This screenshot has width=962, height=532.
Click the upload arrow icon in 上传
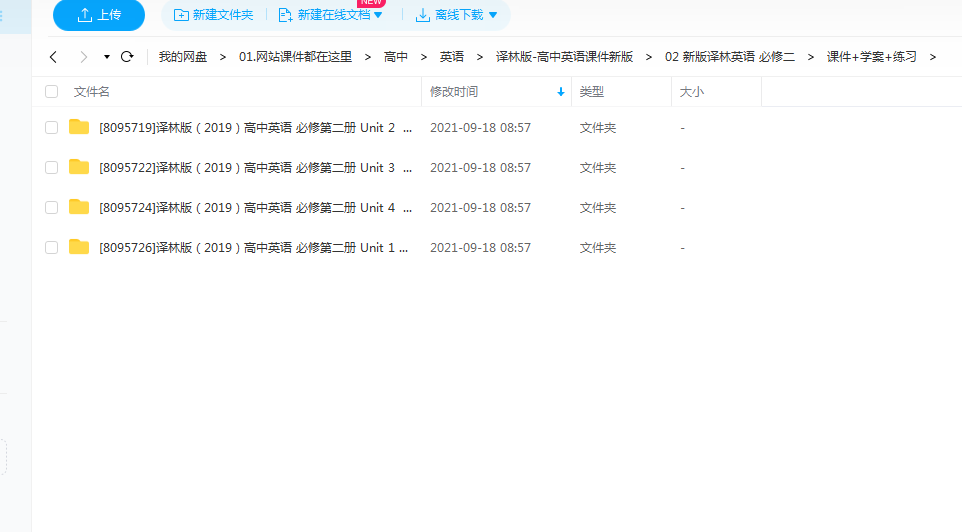point(85,15)
